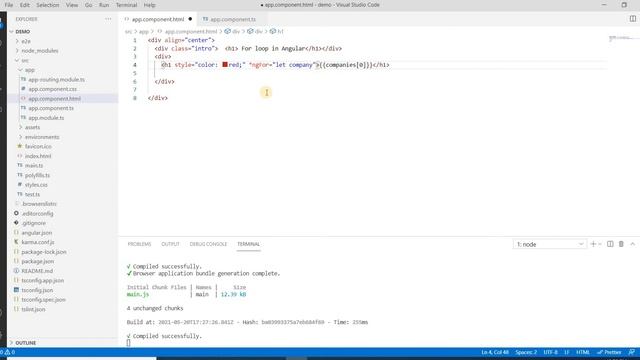The width and height of the screenshot is (640, 360).
Task: Open the View menu
Action: pos(72,5)
